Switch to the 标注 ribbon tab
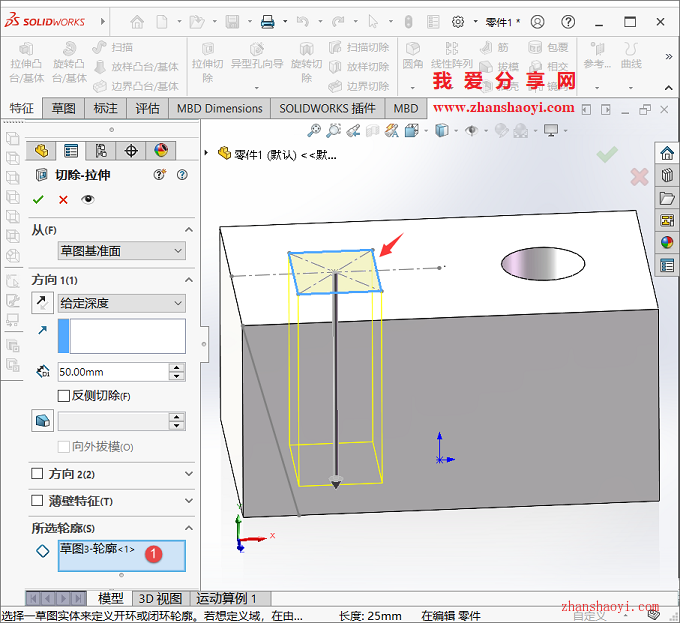The height and width of the screenshot is (623, 680). point(105,108)
